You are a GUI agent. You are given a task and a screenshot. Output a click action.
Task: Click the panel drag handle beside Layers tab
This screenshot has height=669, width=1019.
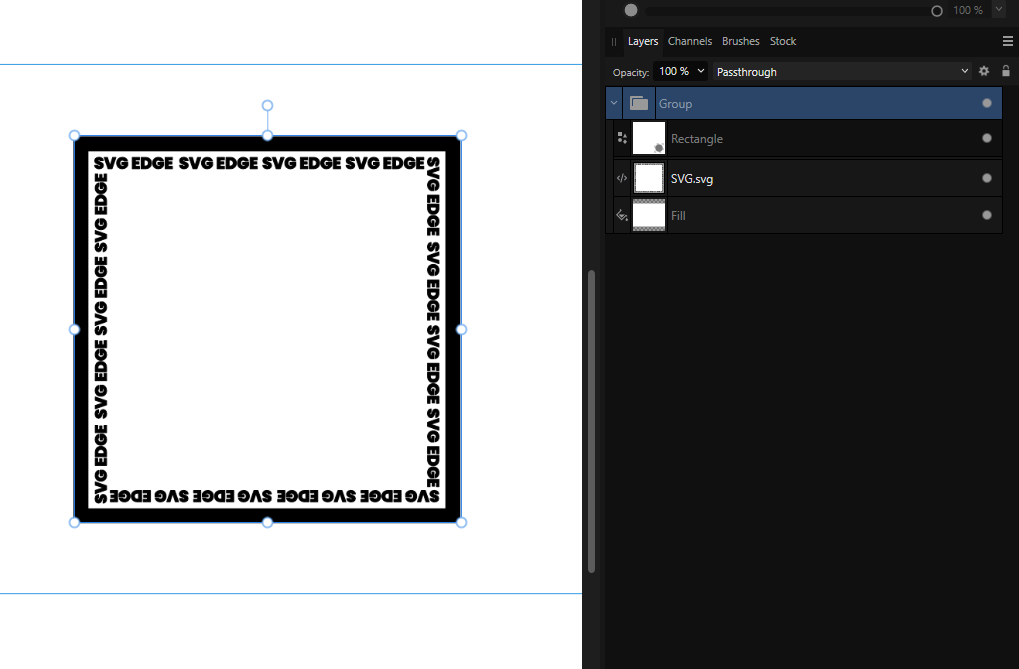pos(612,42)
